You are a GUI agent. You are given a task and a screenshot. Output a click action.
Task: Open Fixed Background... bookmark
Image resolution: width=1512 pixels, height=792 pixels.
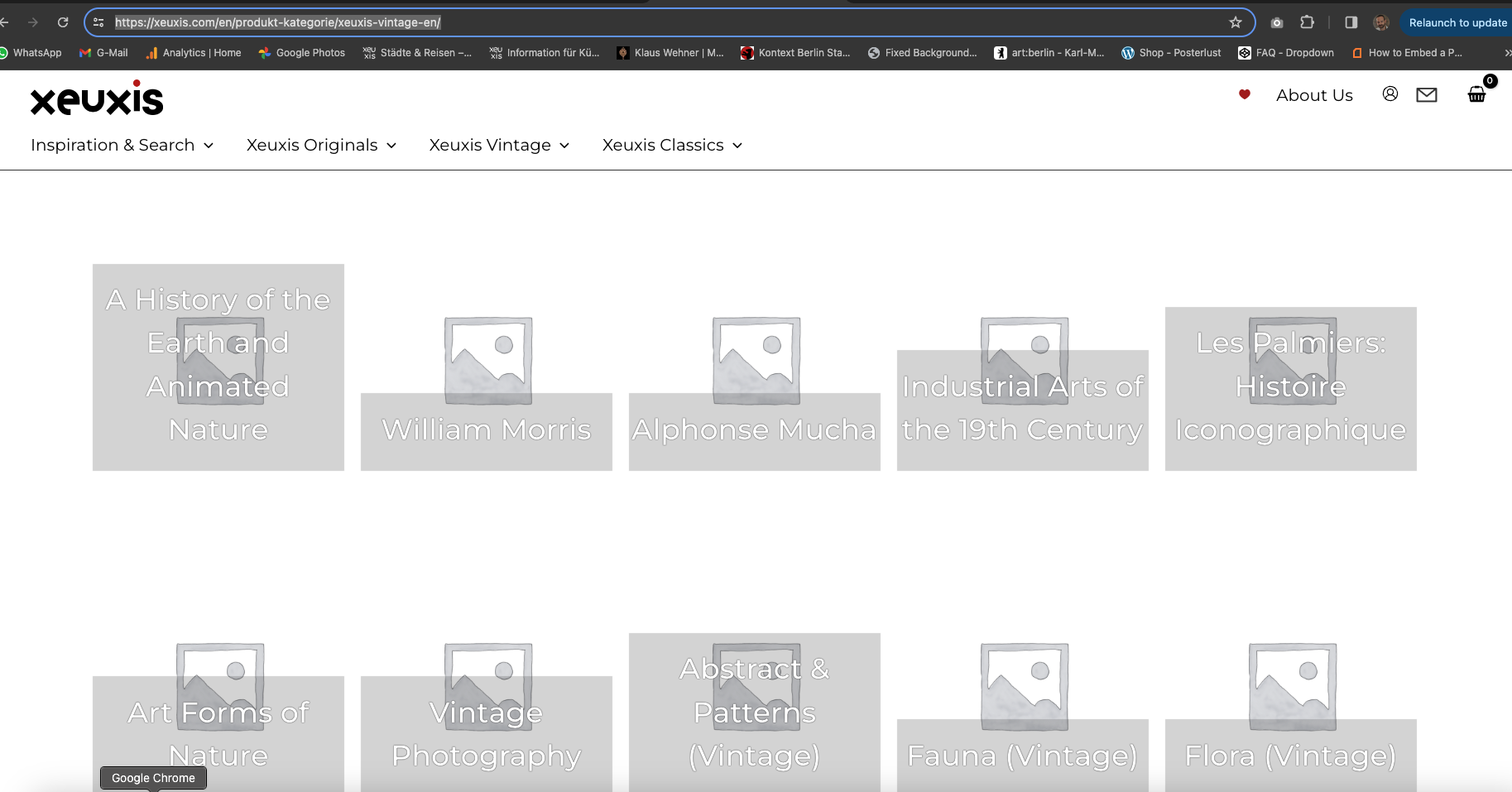pos(922,52)
